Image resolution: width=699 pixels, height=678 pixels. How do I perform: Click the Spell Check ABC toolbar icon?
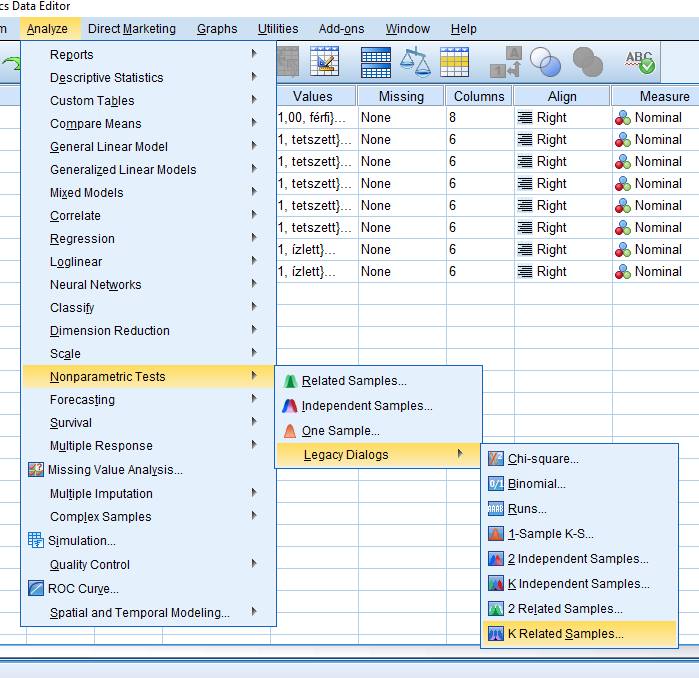tap(640, 62)
